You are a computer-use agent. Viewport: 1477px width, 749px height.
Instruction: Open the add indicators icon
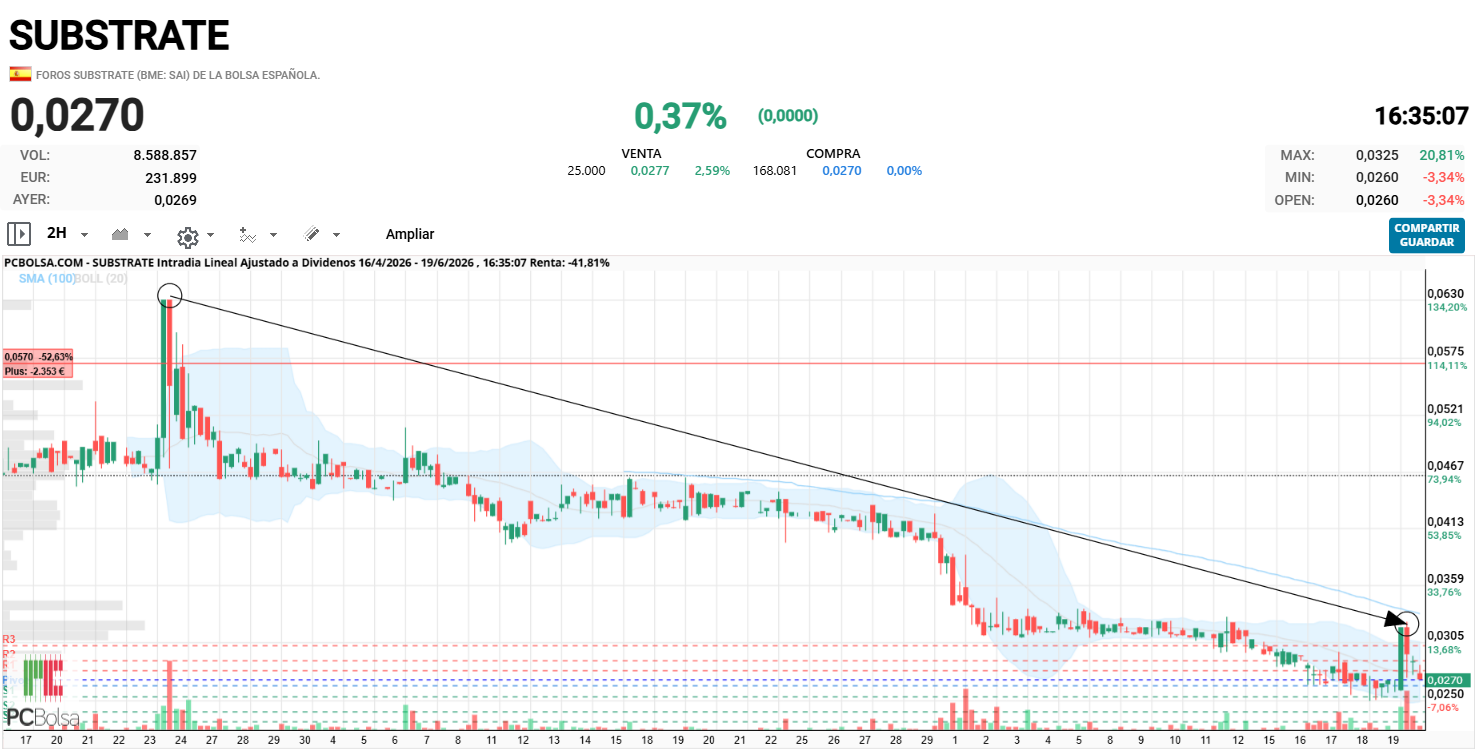tap(248, 235)
